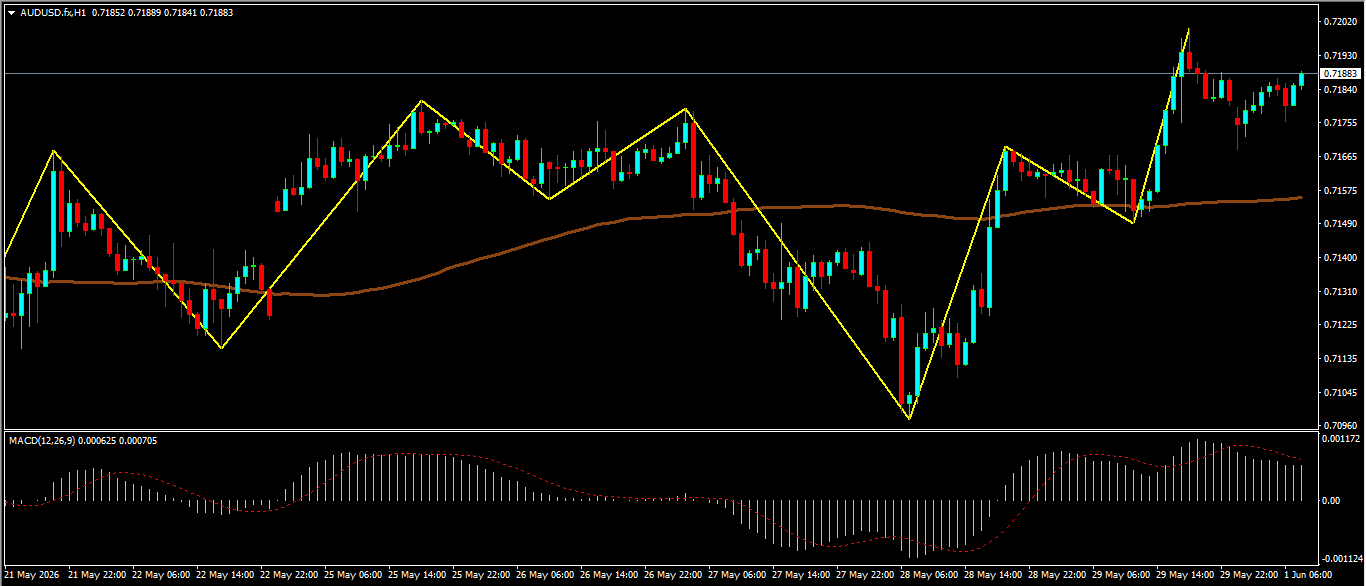Click the 28 May 06:00 time label
1366x586 pixels.
point(930,575)
